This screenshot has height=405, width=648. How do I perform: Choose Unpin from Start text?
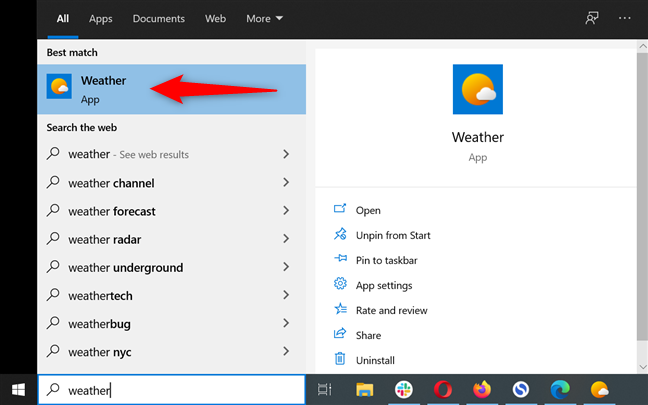pos(393,235)
